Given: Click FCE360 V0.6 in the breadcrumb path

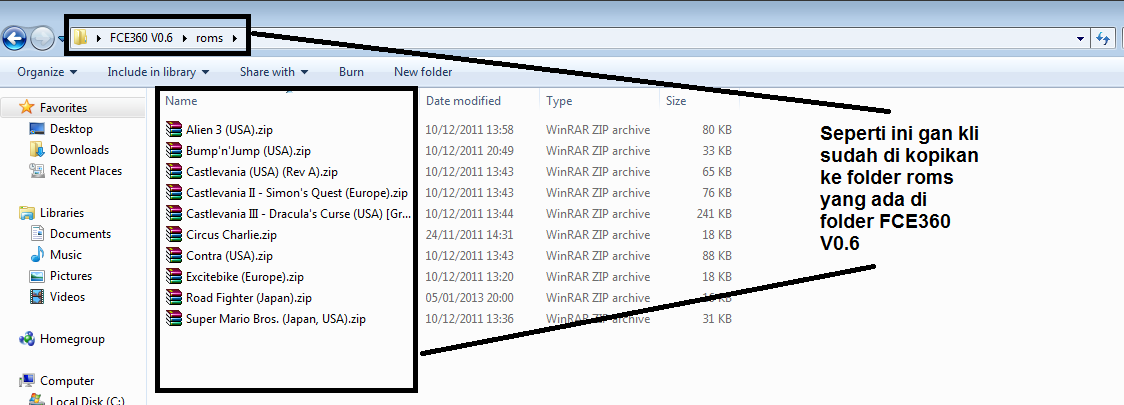Looking at the screenshot, I should (141, 39).
